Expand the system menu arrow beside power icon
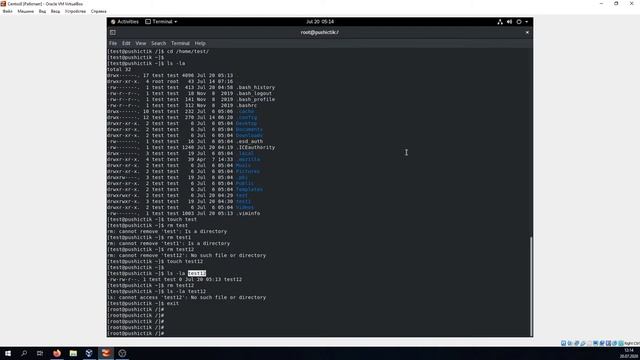 pyautogui.click(x=527, y=22)
